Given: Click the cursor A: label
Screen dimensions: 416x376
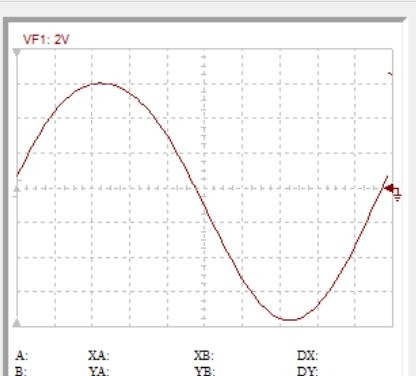Looking at the screenshot, I should click(x=22, y=356).
